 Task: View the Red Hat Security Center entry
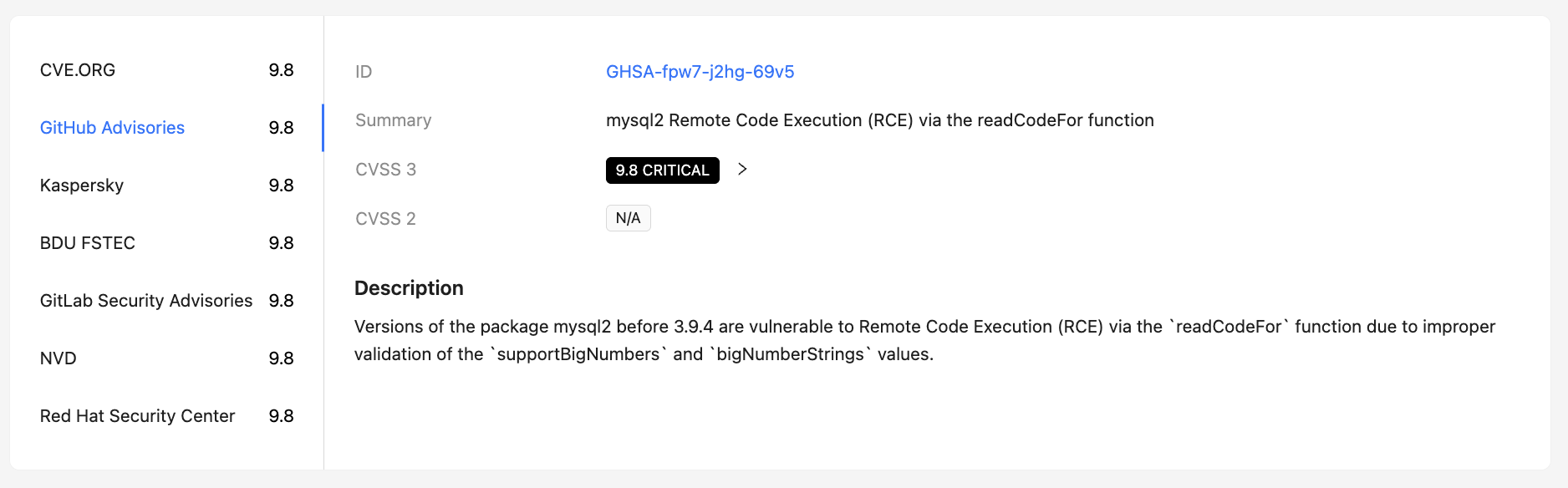click(x=138, y=416)
